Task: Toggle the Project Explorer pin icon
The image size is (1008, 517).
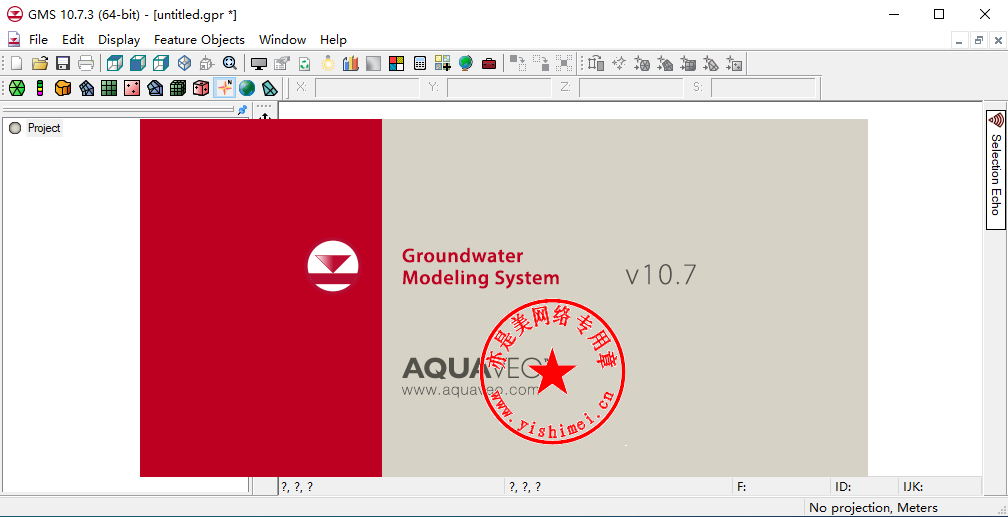Action: [x=242, y=110]
